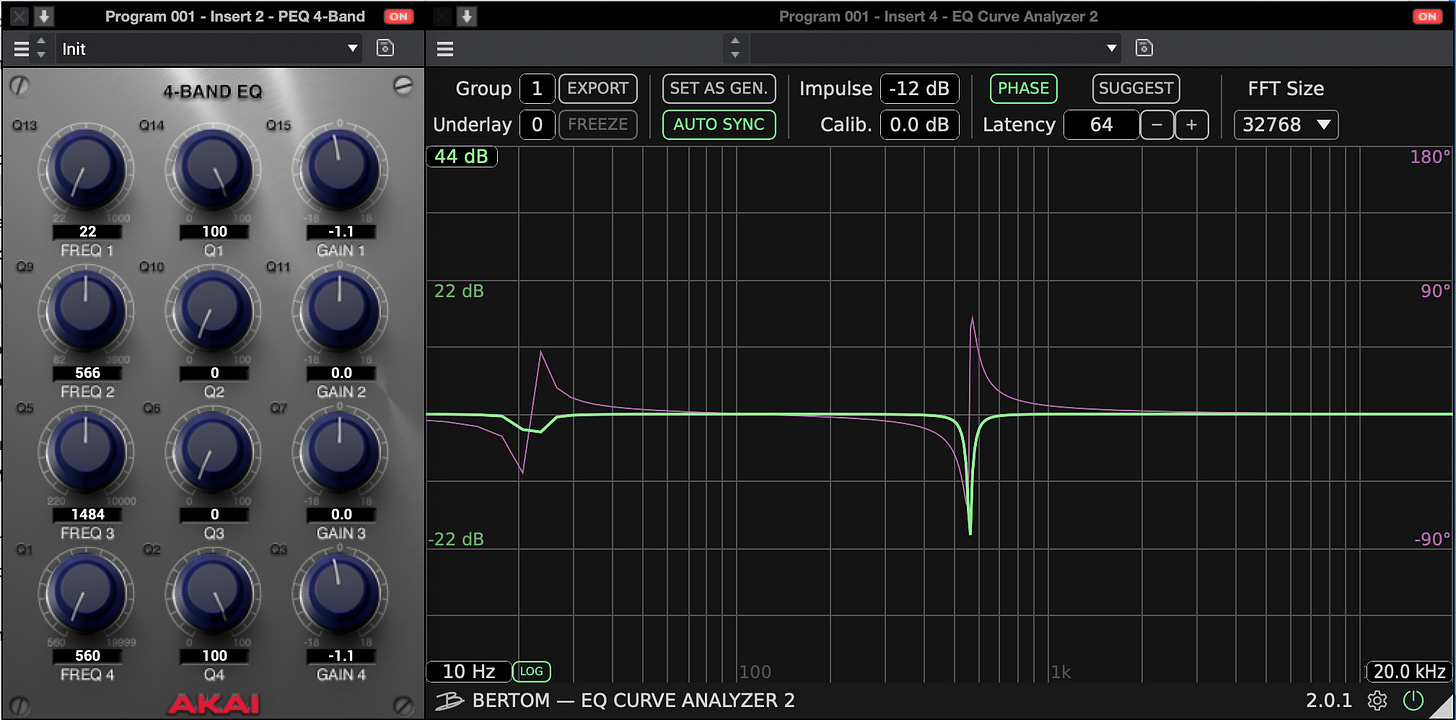Screen dimensions: 1456x720
Task: Click EXPORT button
Action: point(598,88)
